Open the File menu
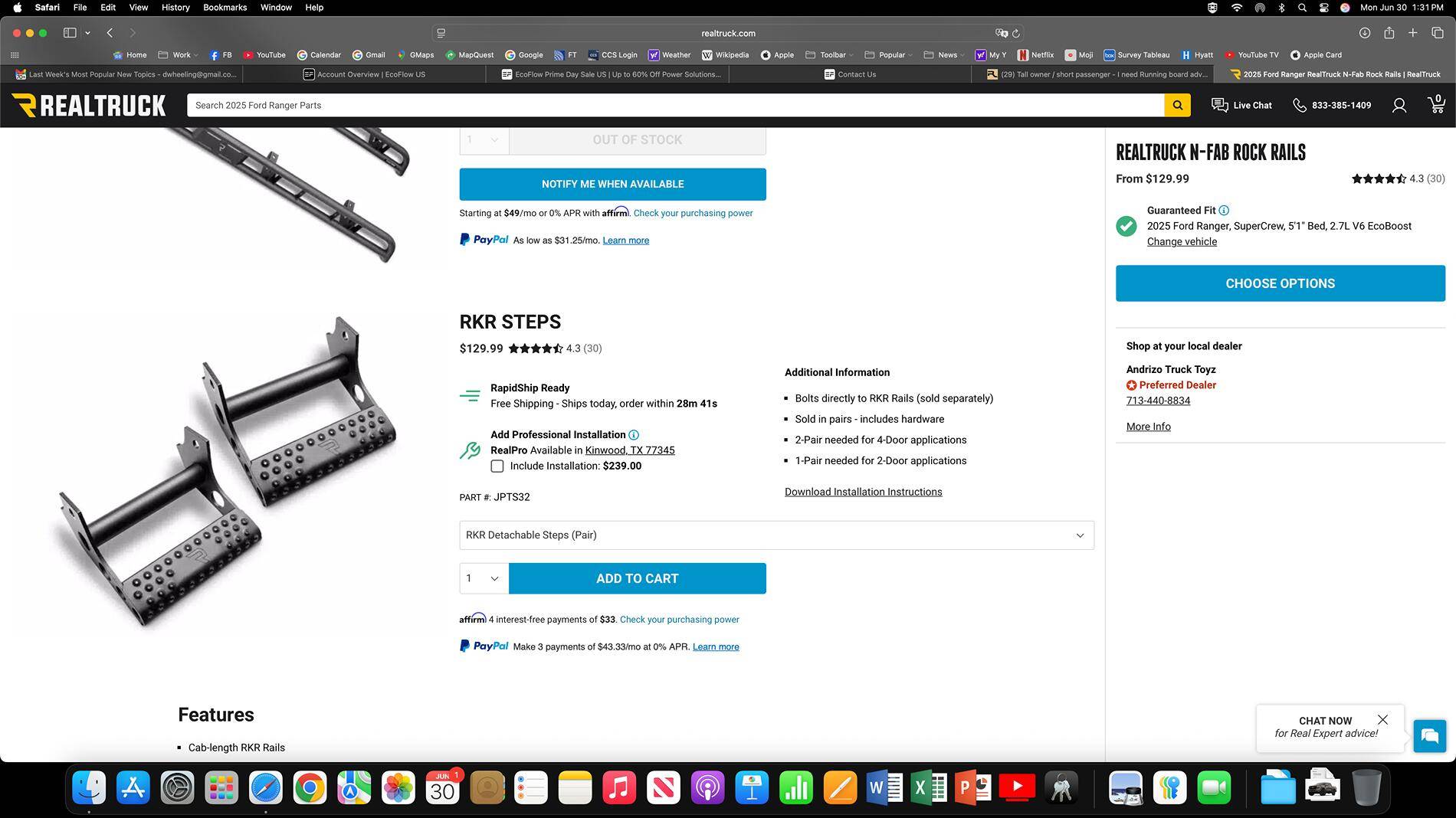Screen dimensions: 1456x818 point(80,8)
